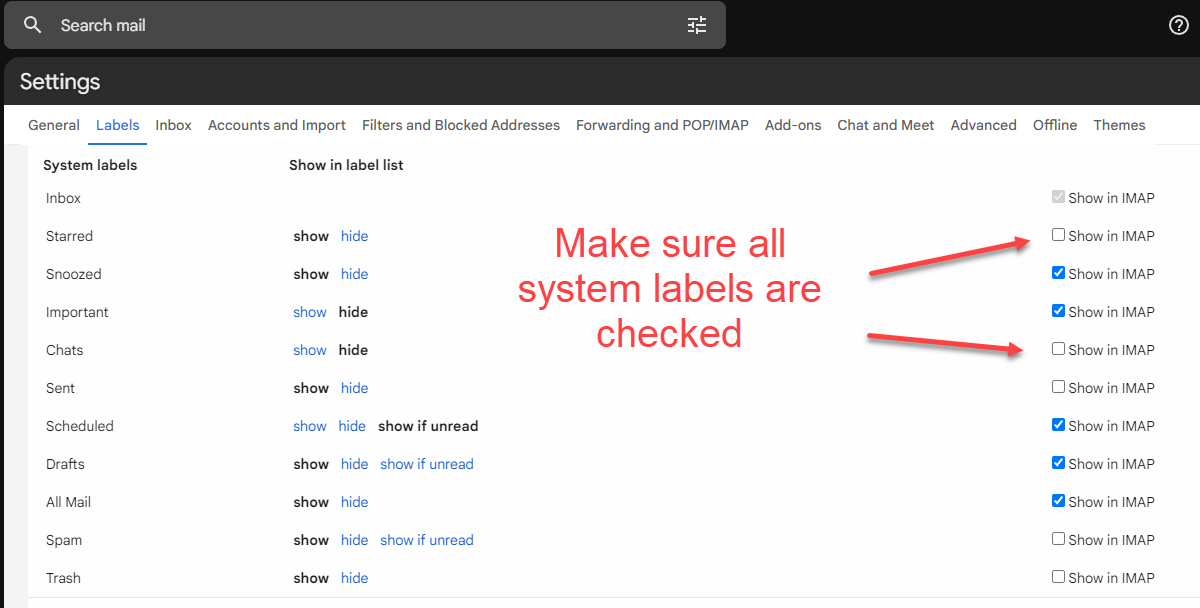Screen dimensions: 1200x608
Task: Choose show if unread for Spam
Action: (427, 540)
